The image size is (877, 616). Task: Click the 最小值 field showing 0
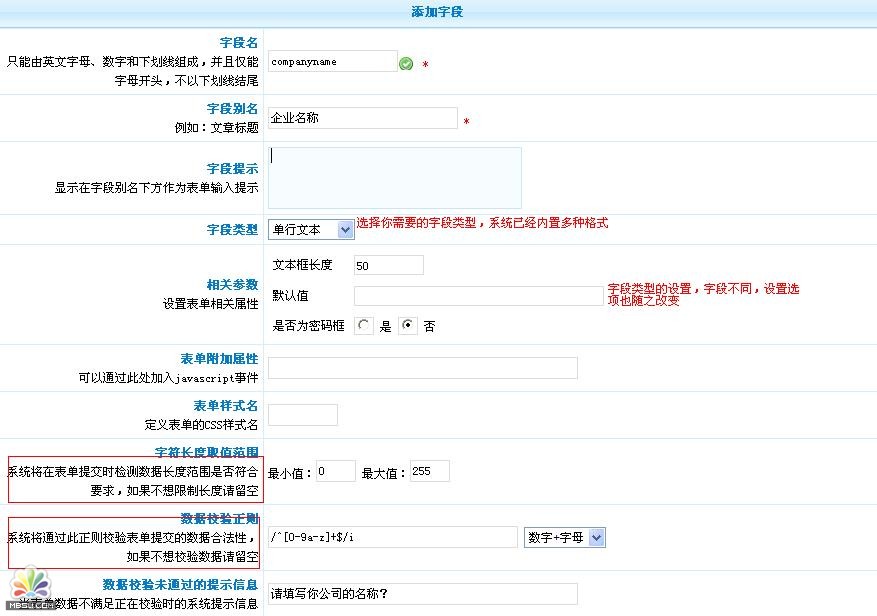click(335, 472)
